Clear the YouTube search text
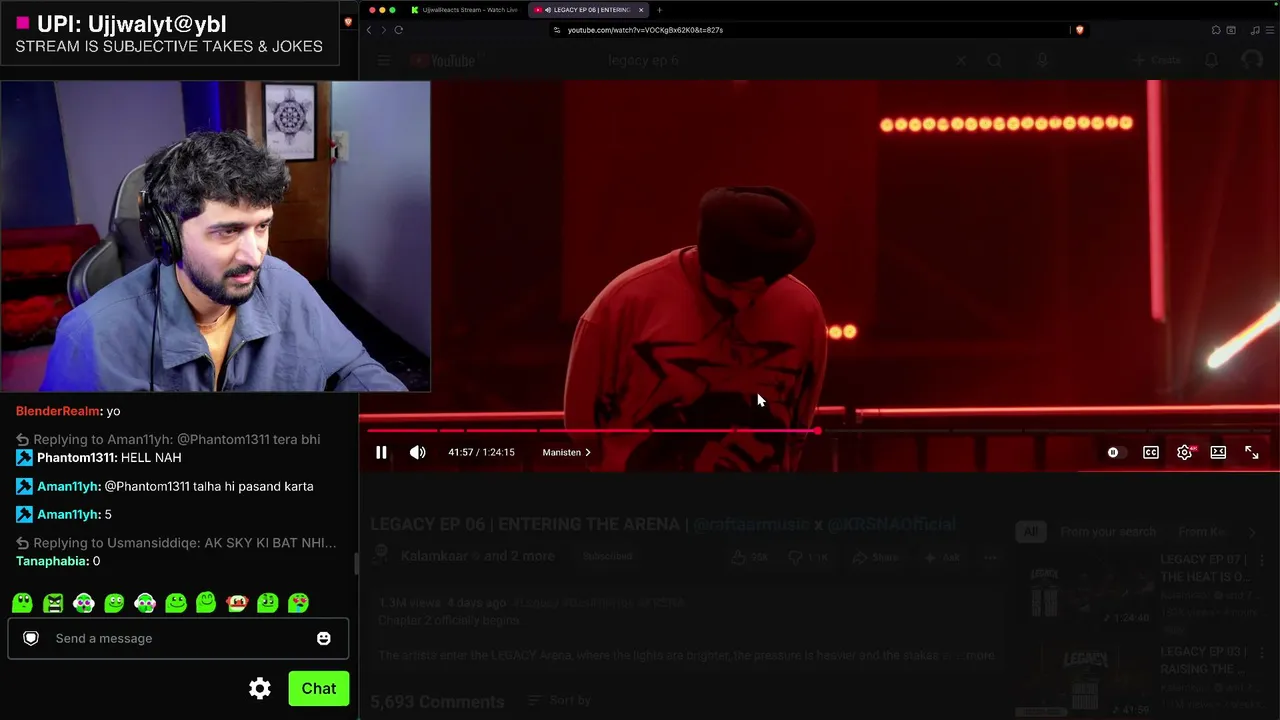 coord(961,61)
